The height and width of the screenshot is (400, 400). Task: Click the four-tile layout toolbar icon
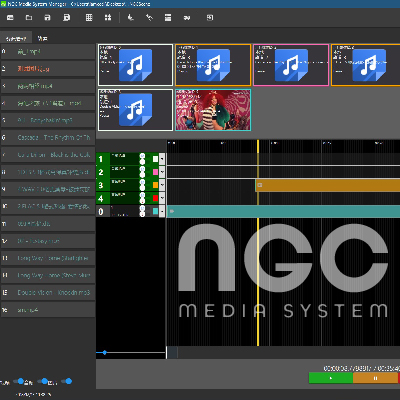tap(108, 18)
